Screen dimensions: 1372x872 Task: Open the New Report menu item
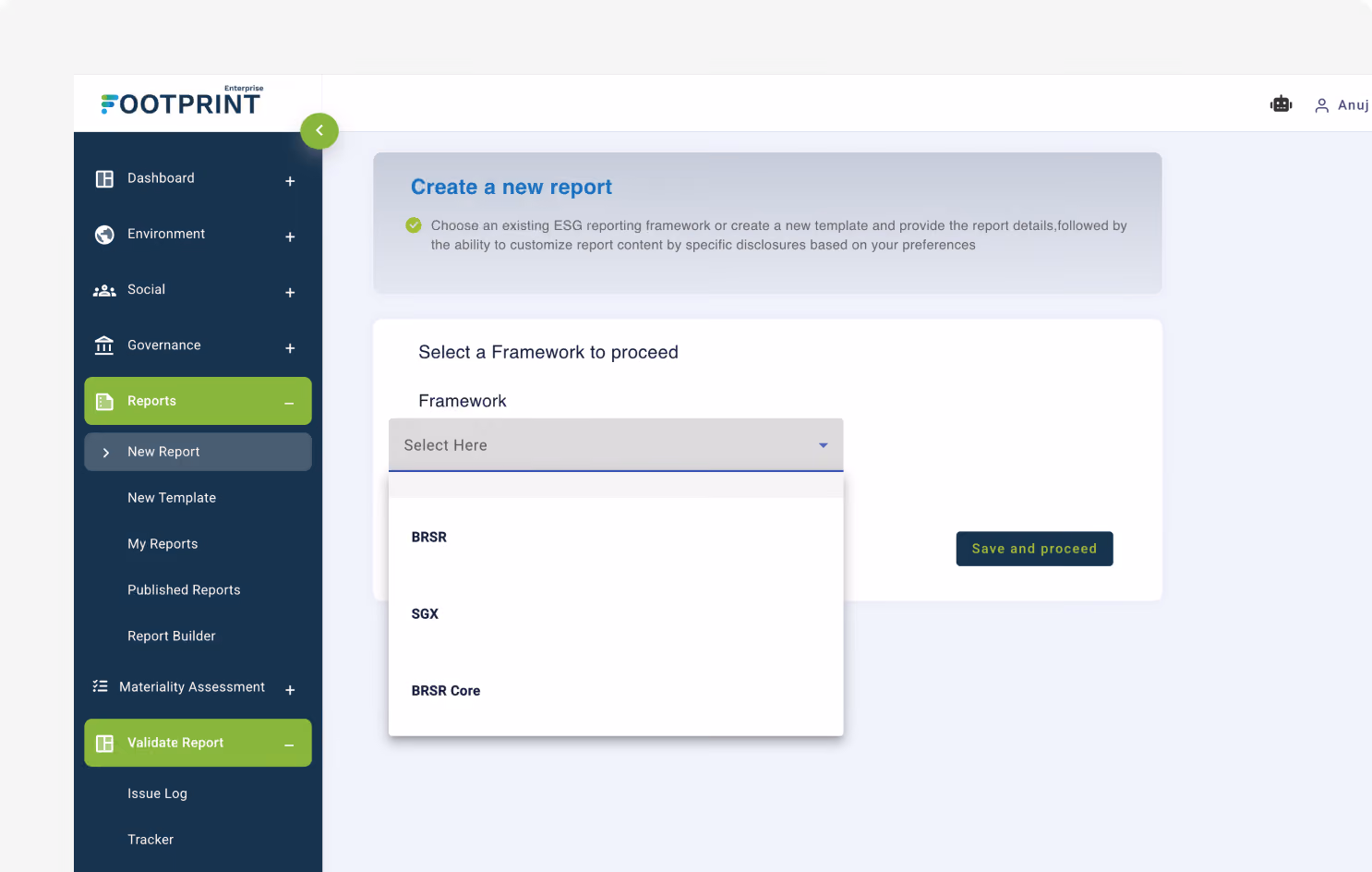[x=198, y=452]
